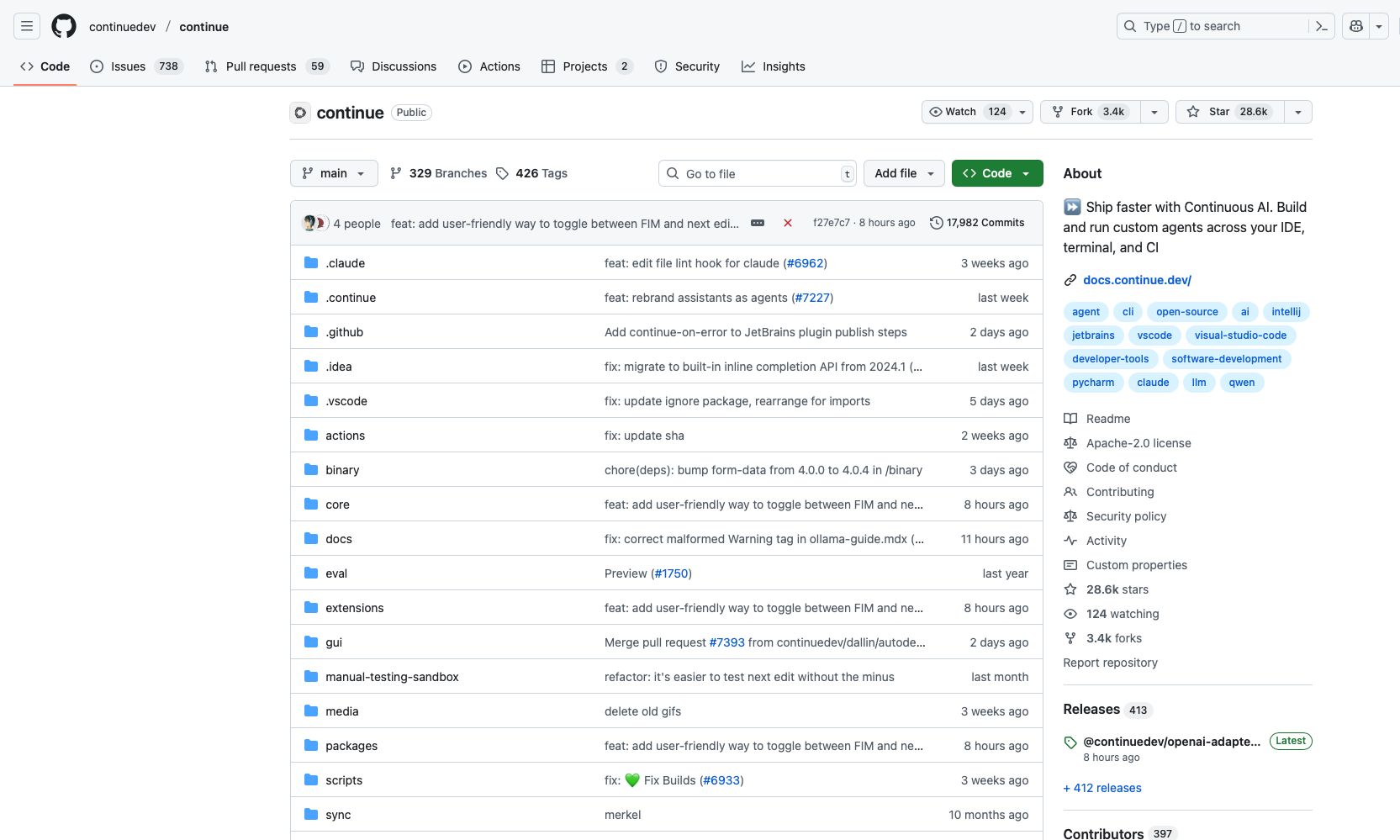
Task: Click the Watch button
Action: pos(967,112)
